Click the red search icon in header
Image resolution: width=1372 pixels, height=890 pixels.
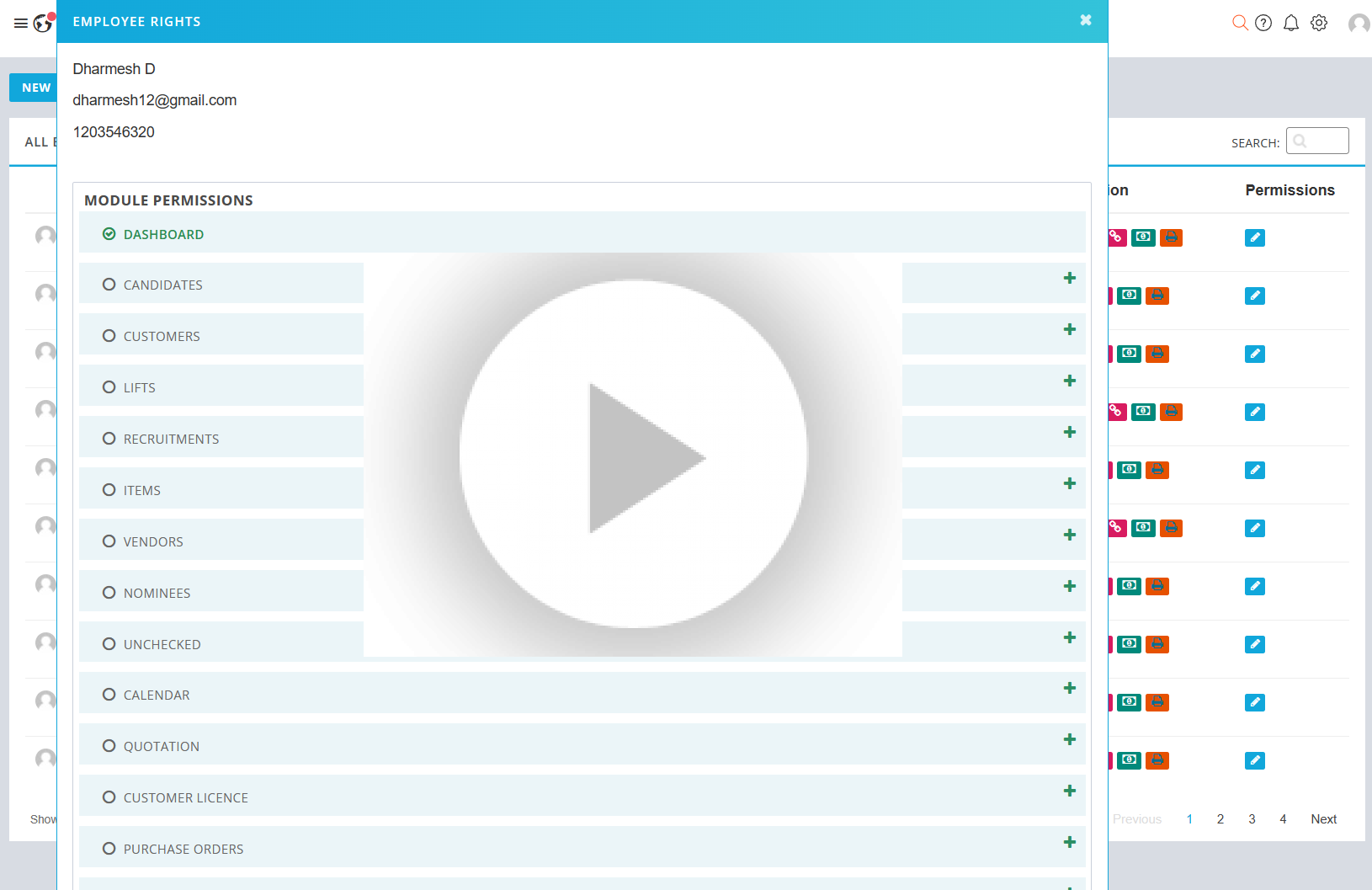click(1240, 23)
